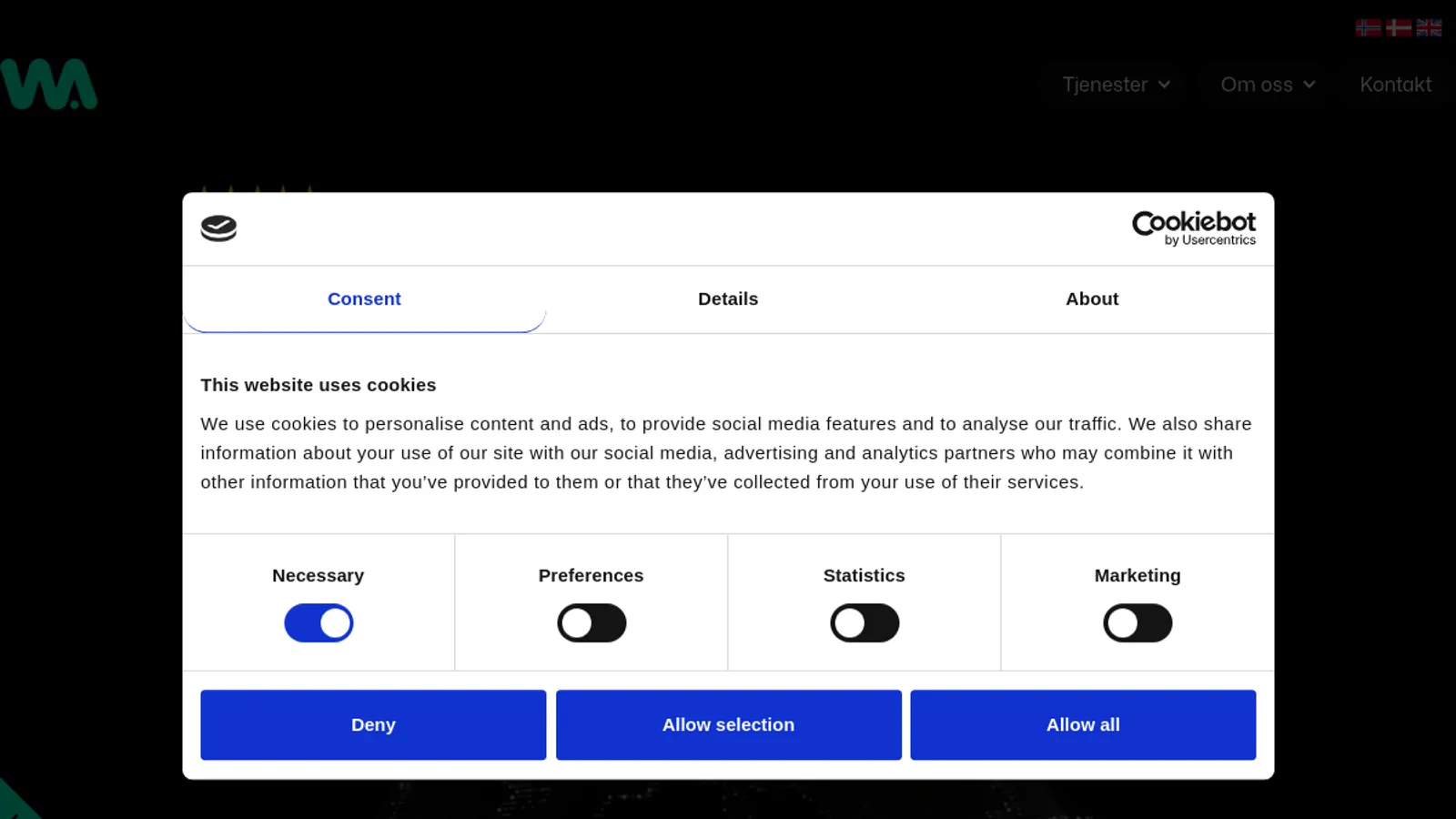Viewport: 1456px width, 819px height.
Task: Open the About tab
Action: coord(1092,299)
